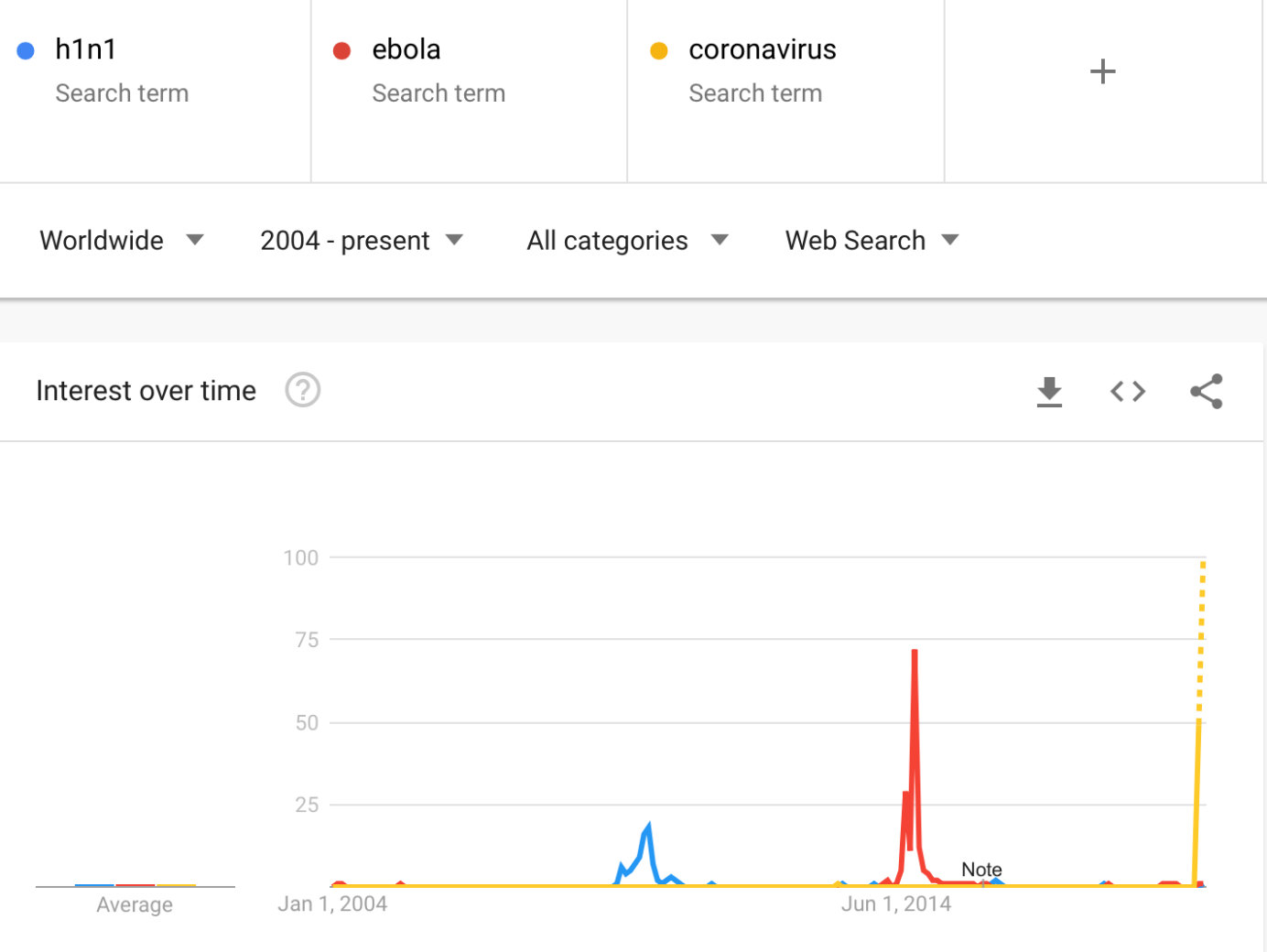Expand the Worldwide region dropdown
1267x952 pixels.
[122, 241]
